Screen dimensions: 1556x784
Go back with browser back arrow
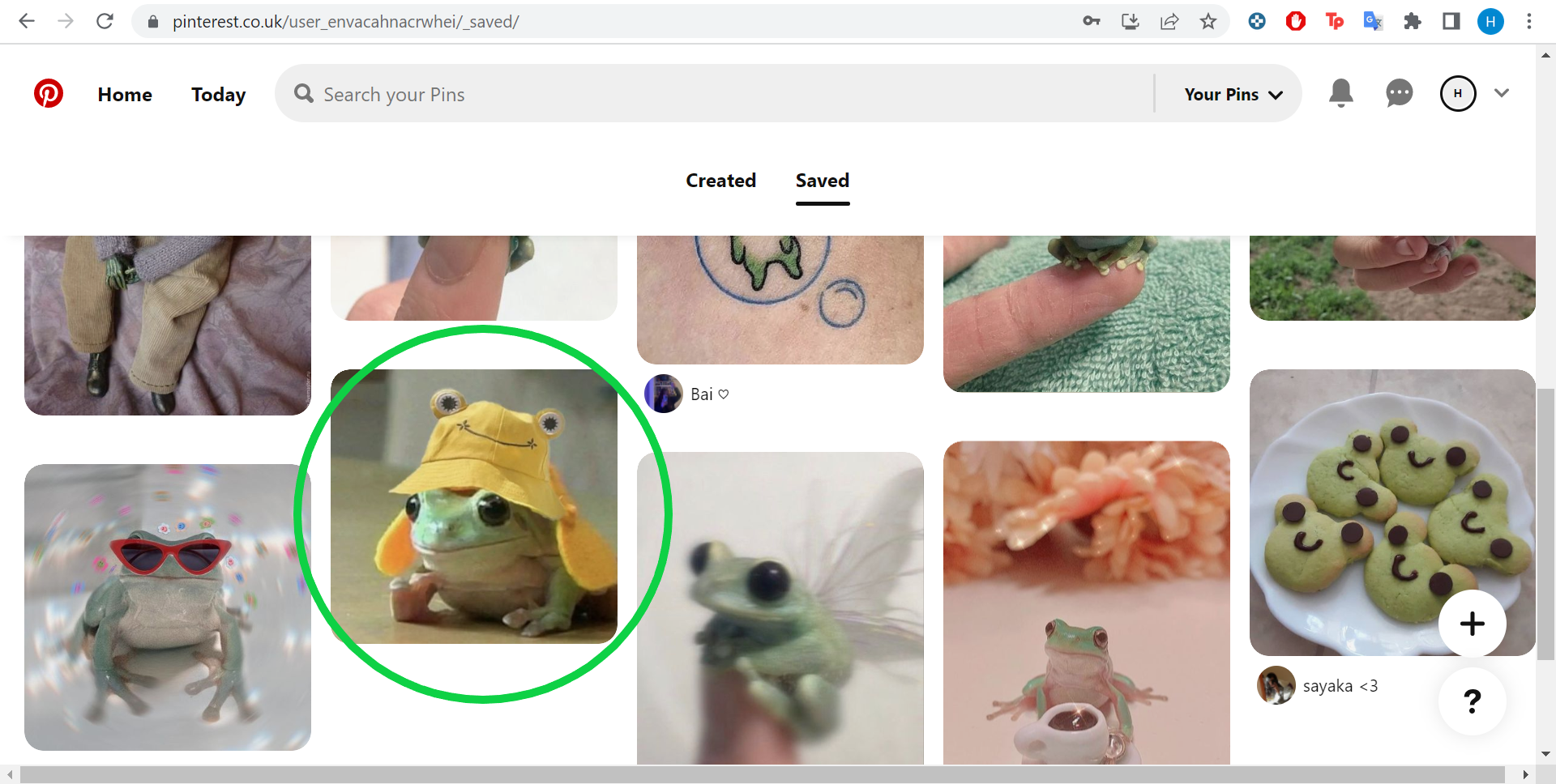click(x=27, y=21)
